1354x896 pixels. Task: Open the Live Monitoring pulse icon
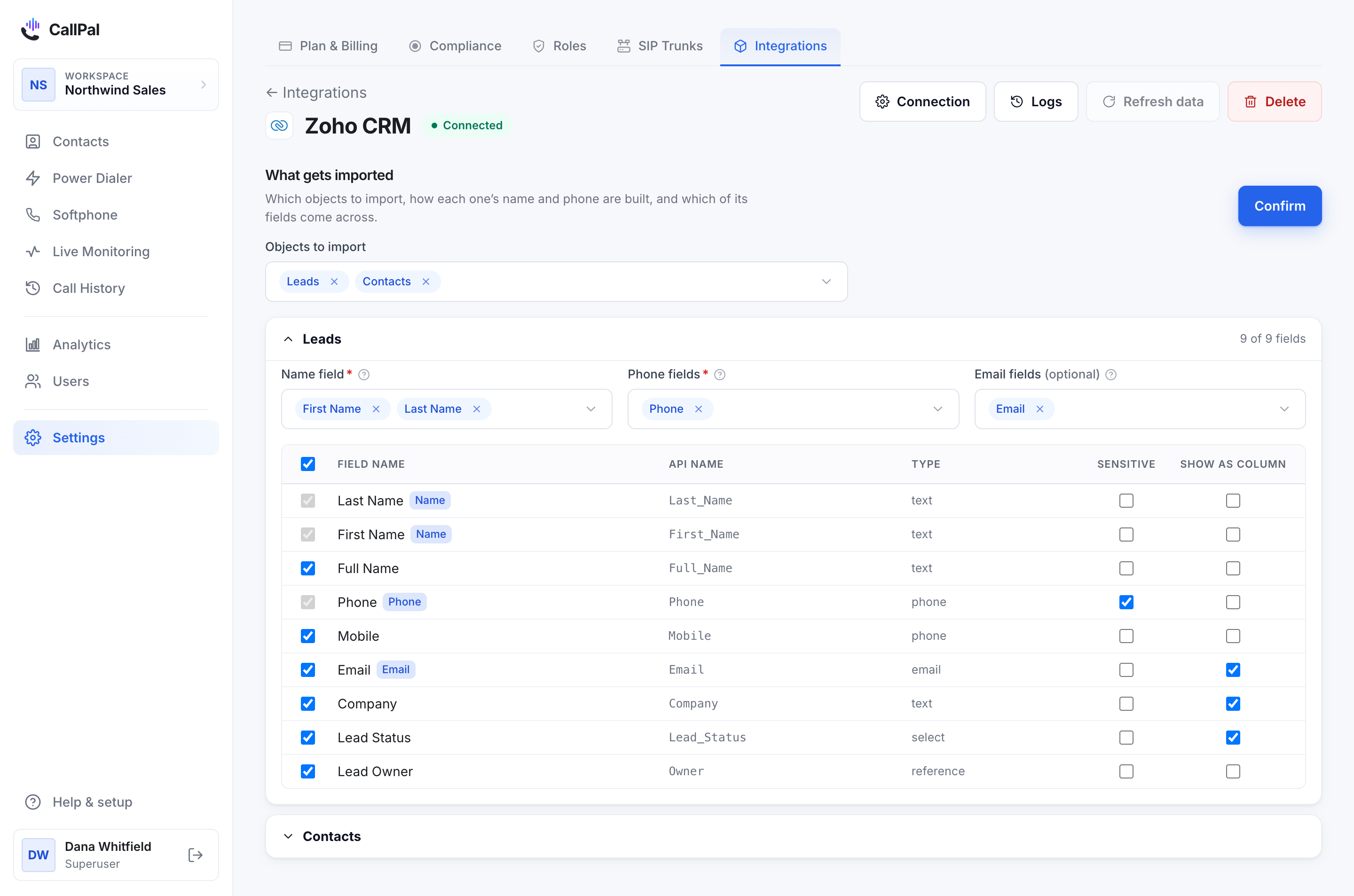33,252
